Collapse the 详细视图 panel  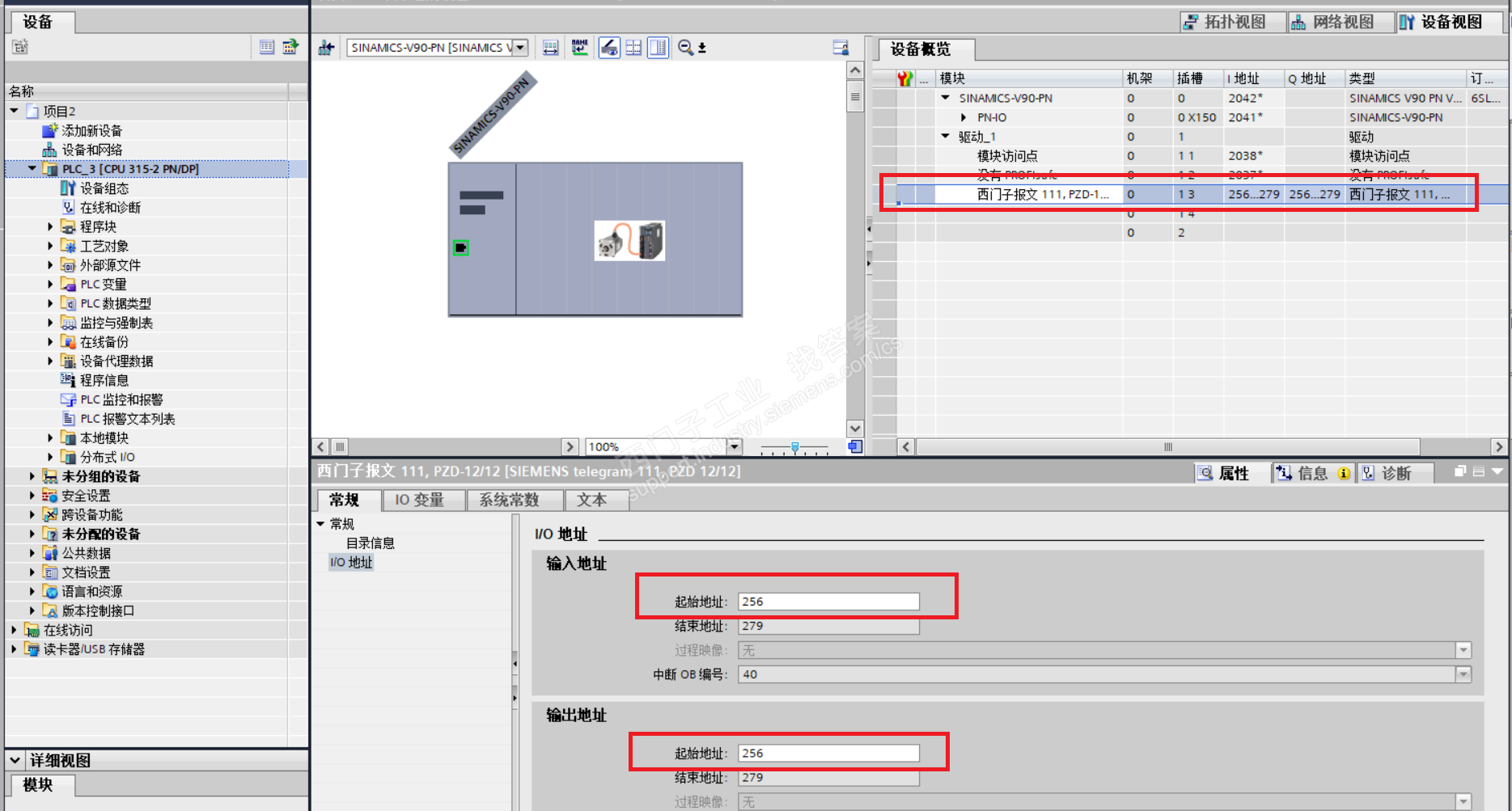[15, 760]
